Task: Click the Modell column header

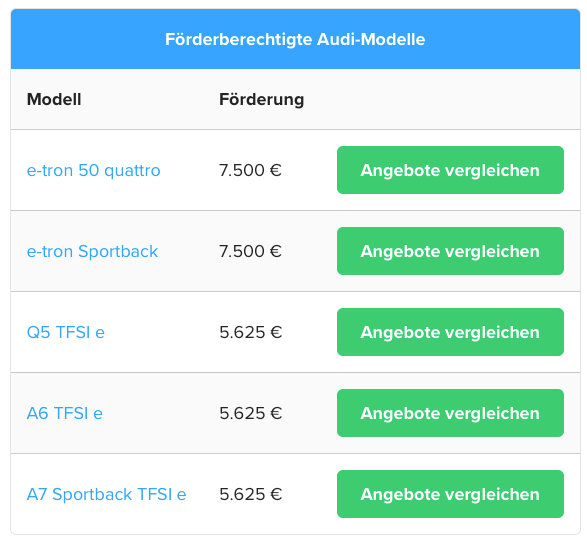Action: pyautogui.click(x=54, y=100)
